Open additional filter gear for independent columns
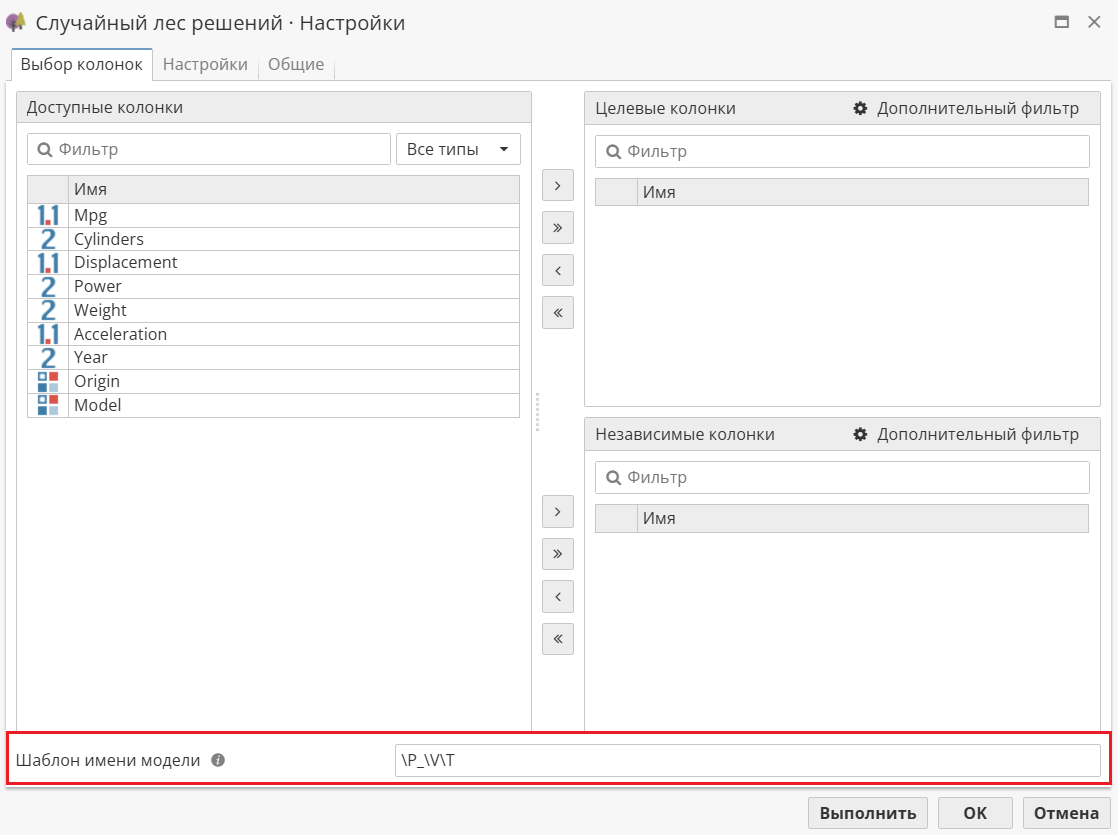The height and width of the screenshot is (835, 1118). (x=861, y=434)
